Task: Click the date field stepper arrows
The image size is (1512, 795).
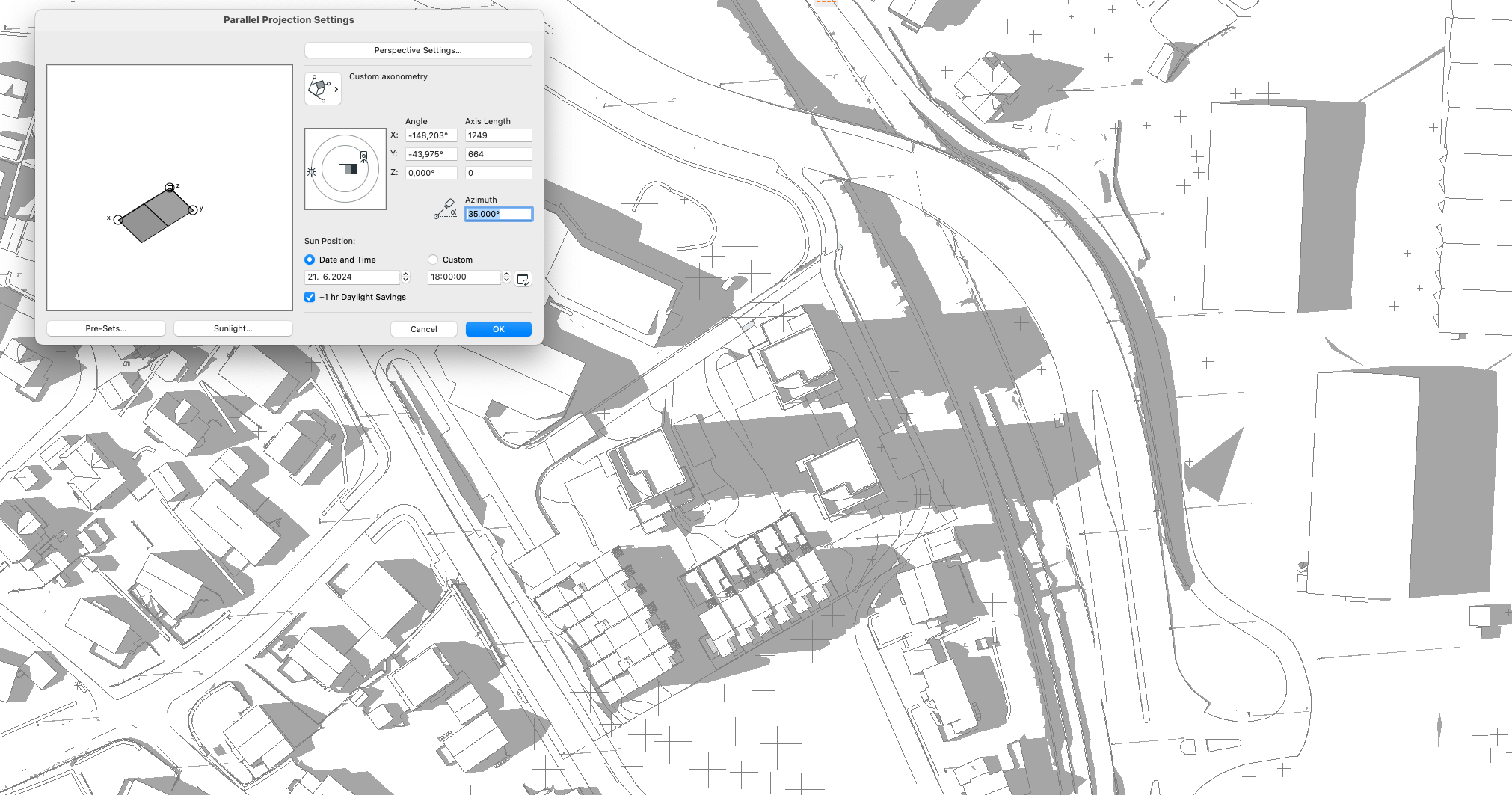Action: 406,277
